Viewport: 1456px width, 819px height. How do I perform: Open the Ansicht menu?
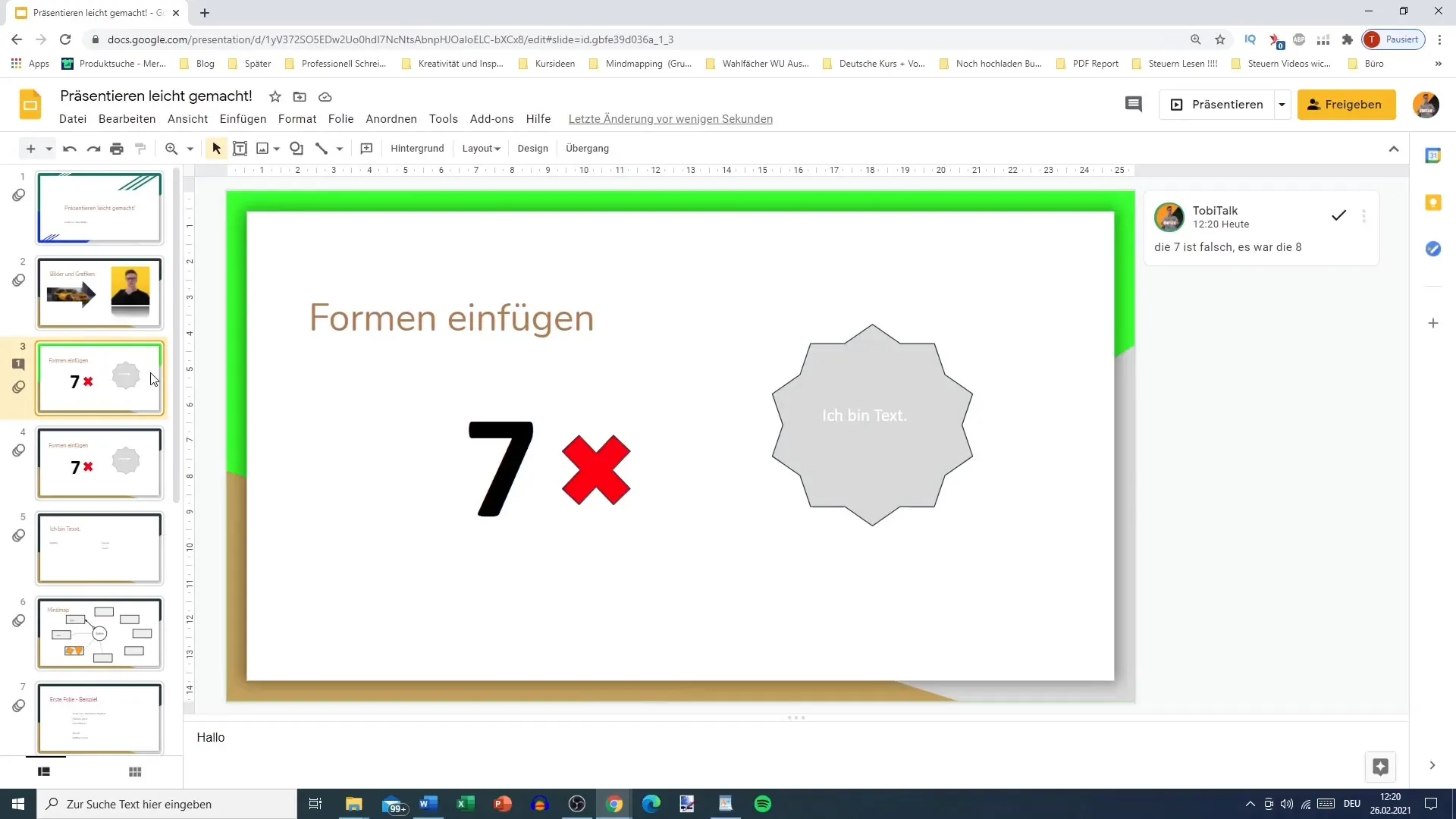tap(187, 119)
